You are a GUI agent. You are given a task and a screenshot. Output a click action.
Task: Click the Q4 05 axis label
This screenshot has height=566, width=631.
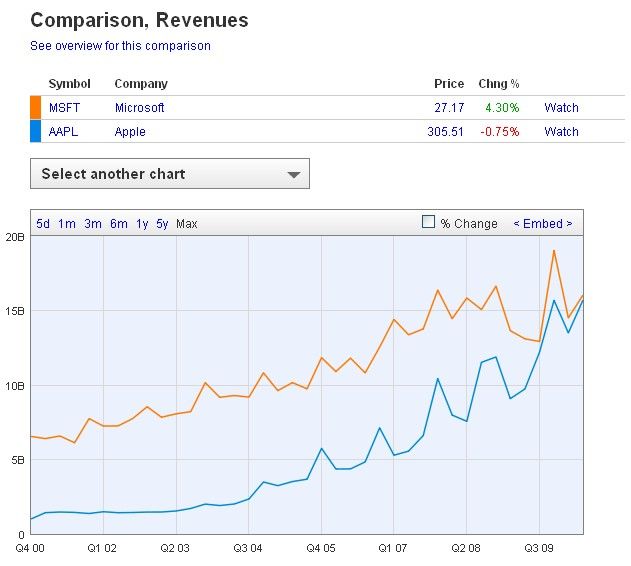pos(321,548)
